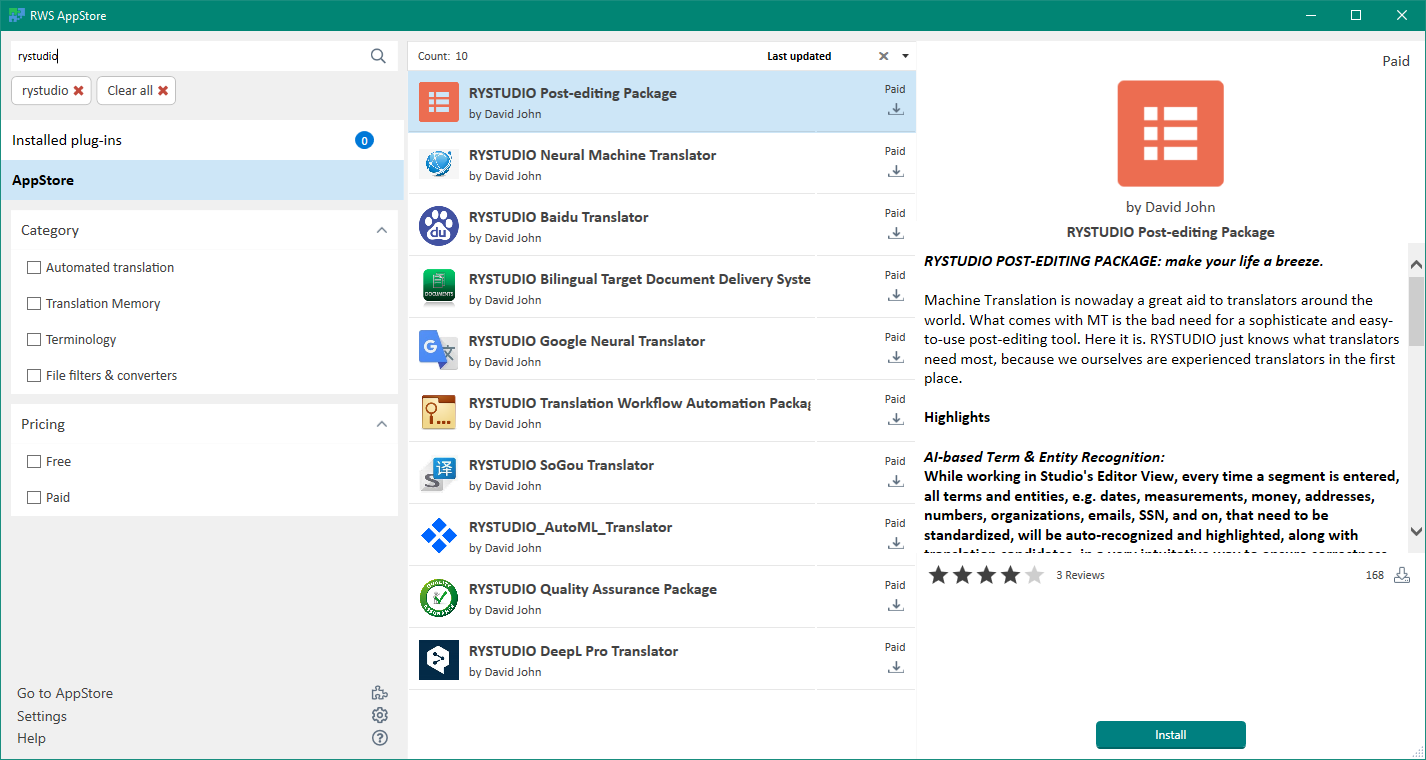The height and width of the screenshot is (760, 1426).
Task: Open the Help link
Action: (x=31, y=738)
